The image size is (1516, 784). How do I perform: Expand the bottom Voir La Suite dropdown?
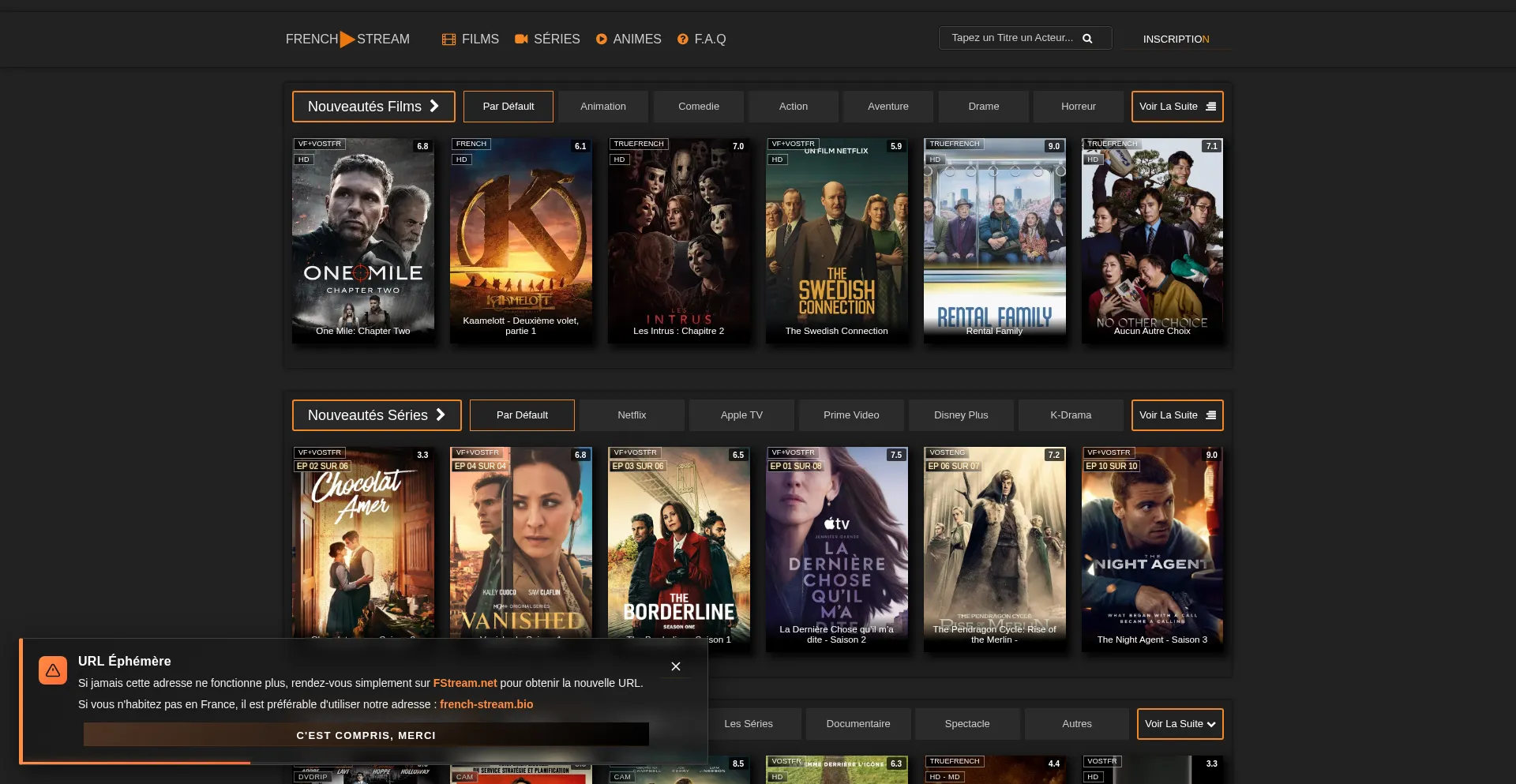click(1180, 724)
